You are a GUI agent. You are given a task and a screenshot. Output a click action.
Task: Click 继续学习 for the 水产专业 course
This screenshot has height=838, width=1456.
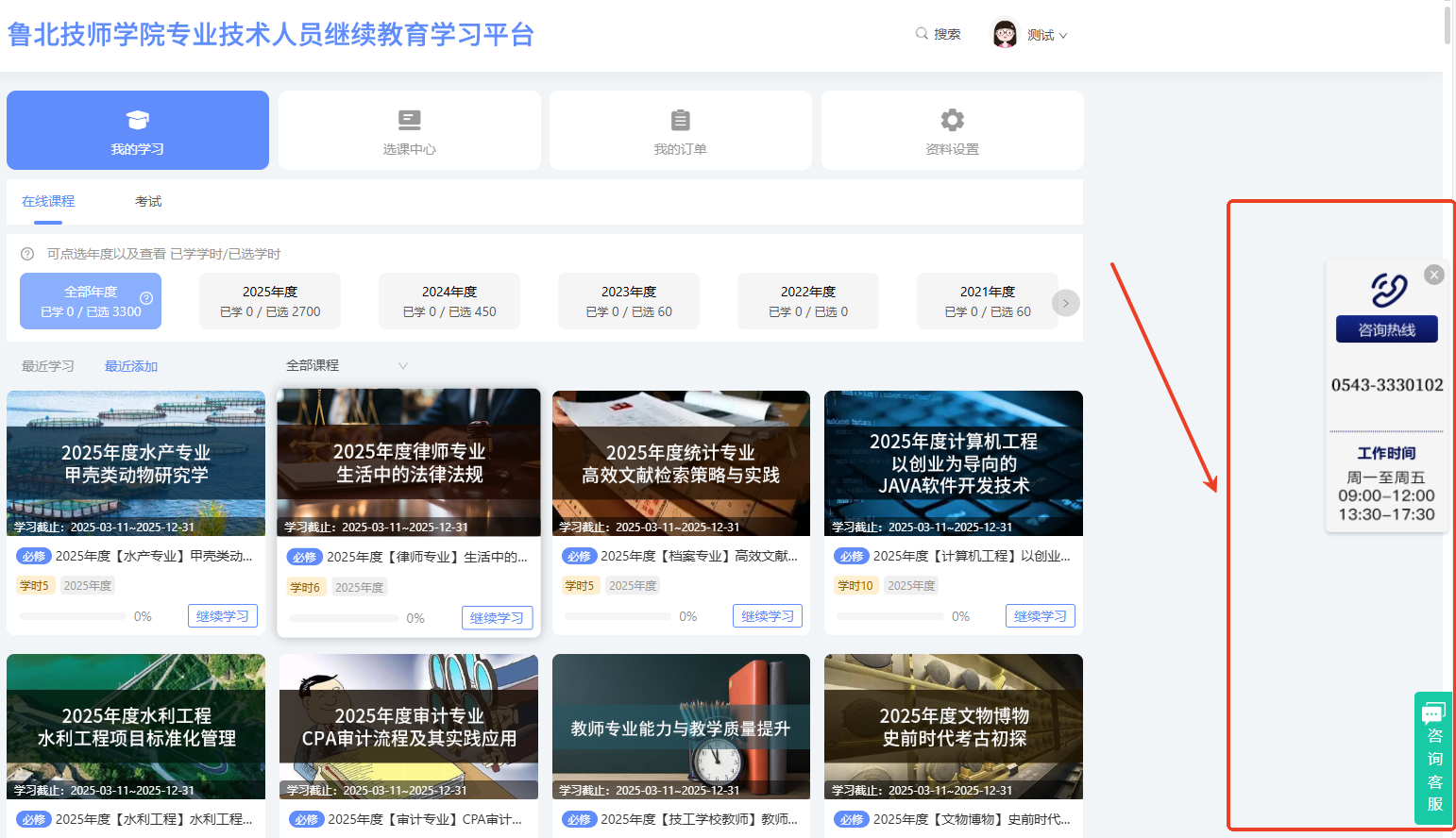[223, 616]
